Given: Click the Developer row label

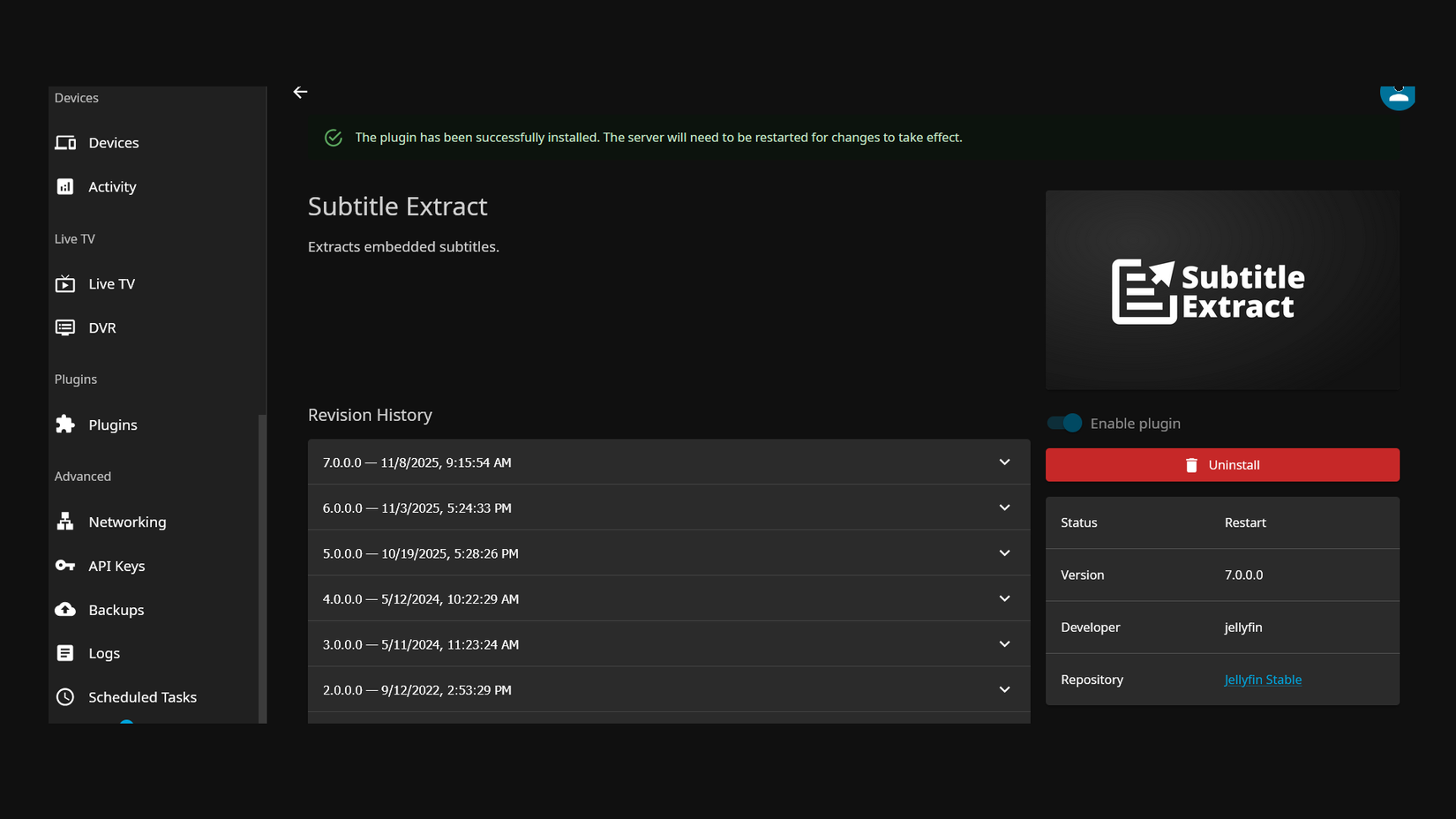Looking at the screenshot, I should (1090, 627).
